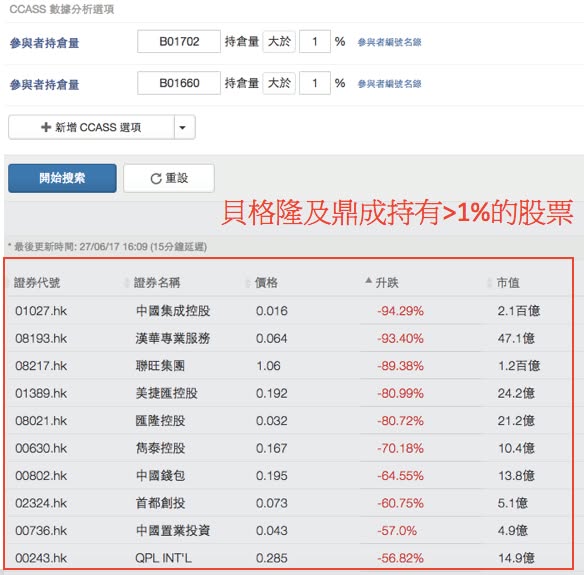Sort the table by 價格 column

(x=266, y=283)
